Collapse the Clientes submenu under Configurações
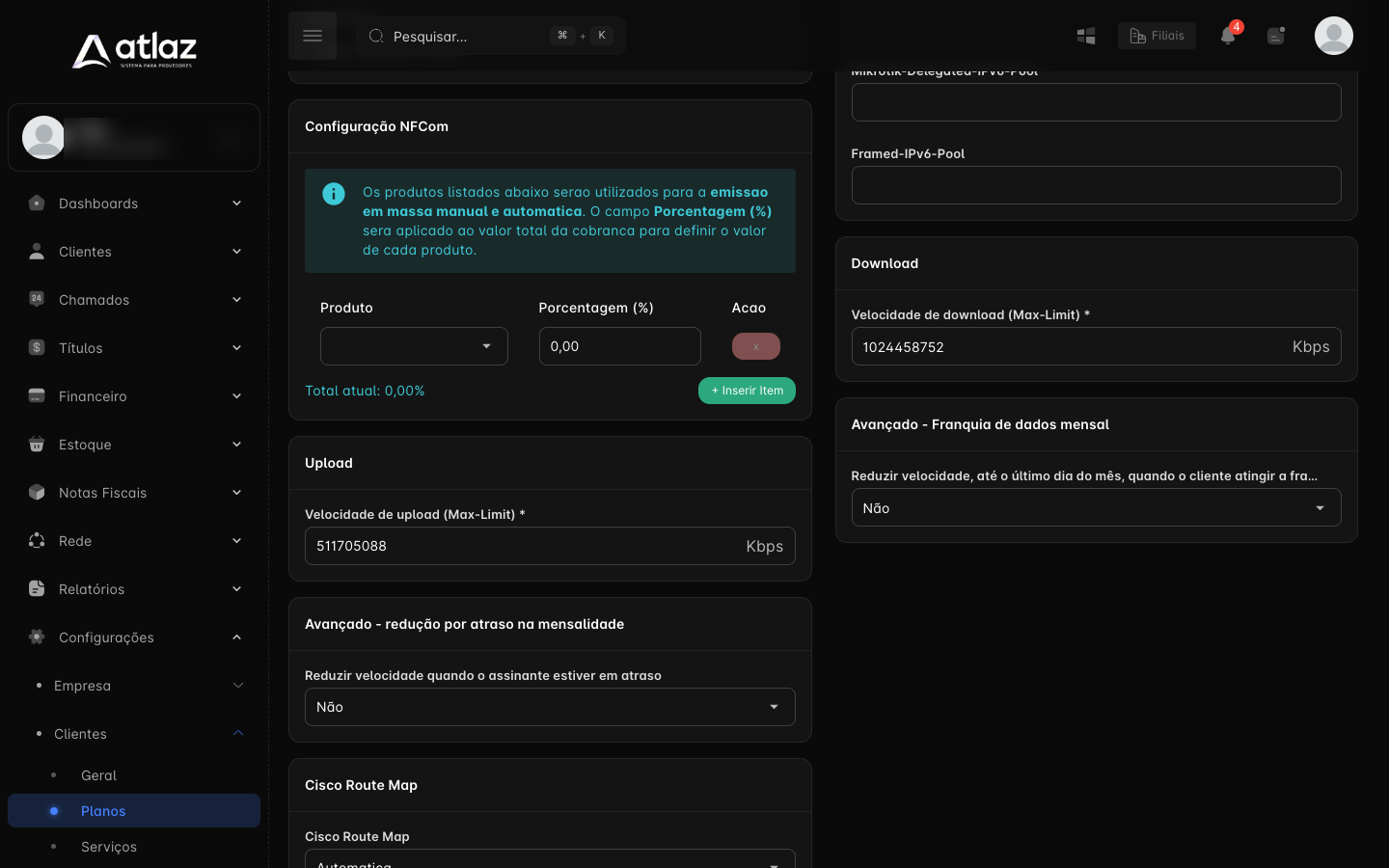The height and width of the screenshot is (868, 1389). [237, 734]
